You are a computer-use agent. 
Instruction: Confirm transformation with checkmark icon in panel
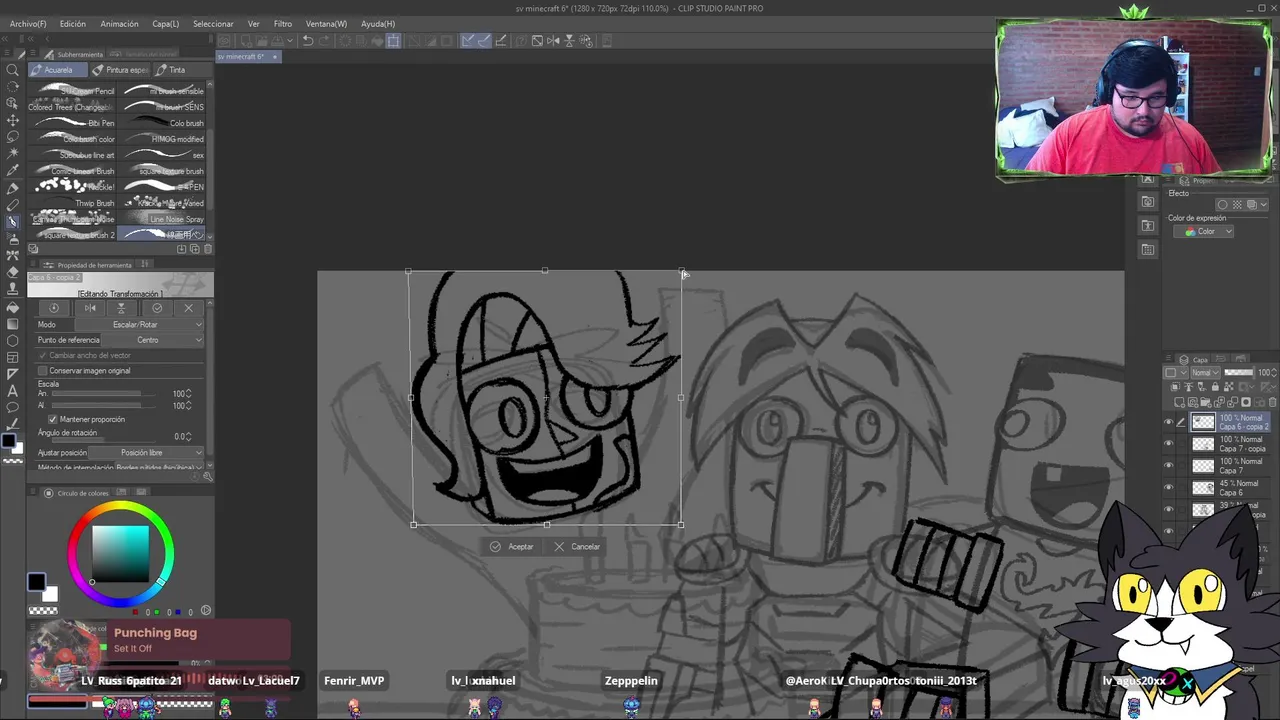(157, 308)
